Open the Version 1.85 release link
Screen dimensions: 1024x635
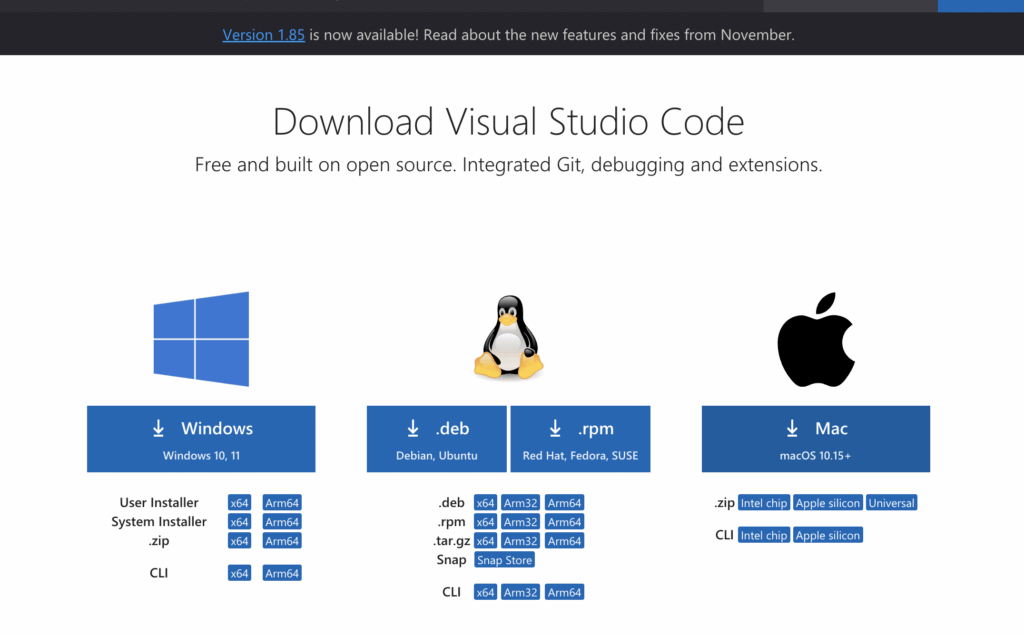coord(263,34)
